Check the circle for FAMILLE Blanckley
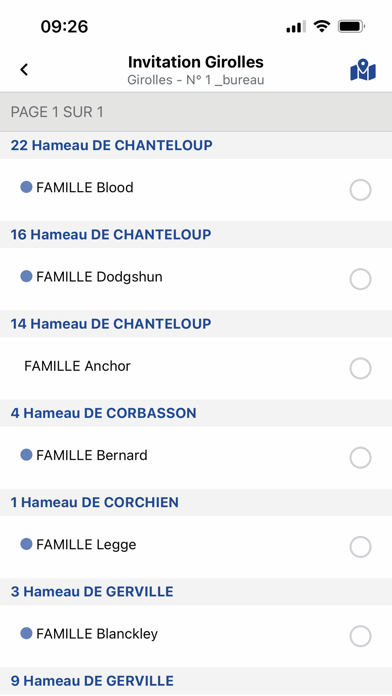The width and height of the screenshot is (392, 696). [x=360, y=636]
